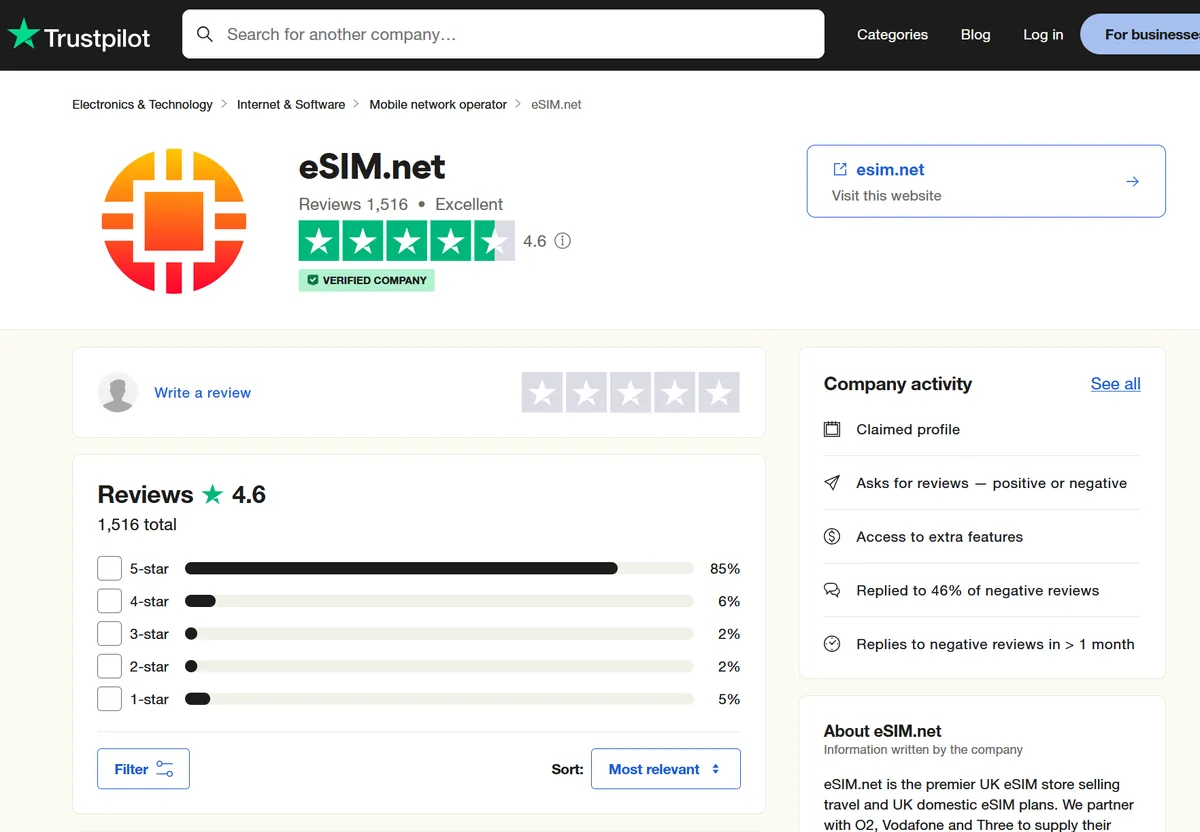
Task: Click the 2-star 2% bar
Action: (x=439, y=666)
